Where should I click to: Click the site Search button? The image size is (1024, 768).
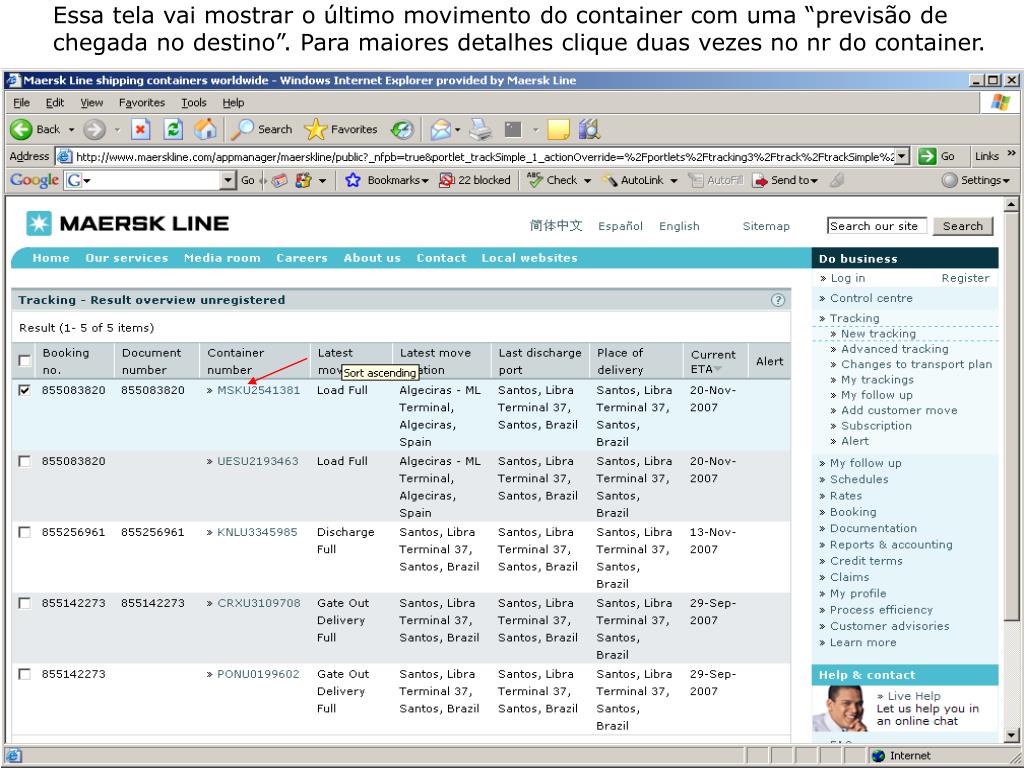tap(963, 226)
